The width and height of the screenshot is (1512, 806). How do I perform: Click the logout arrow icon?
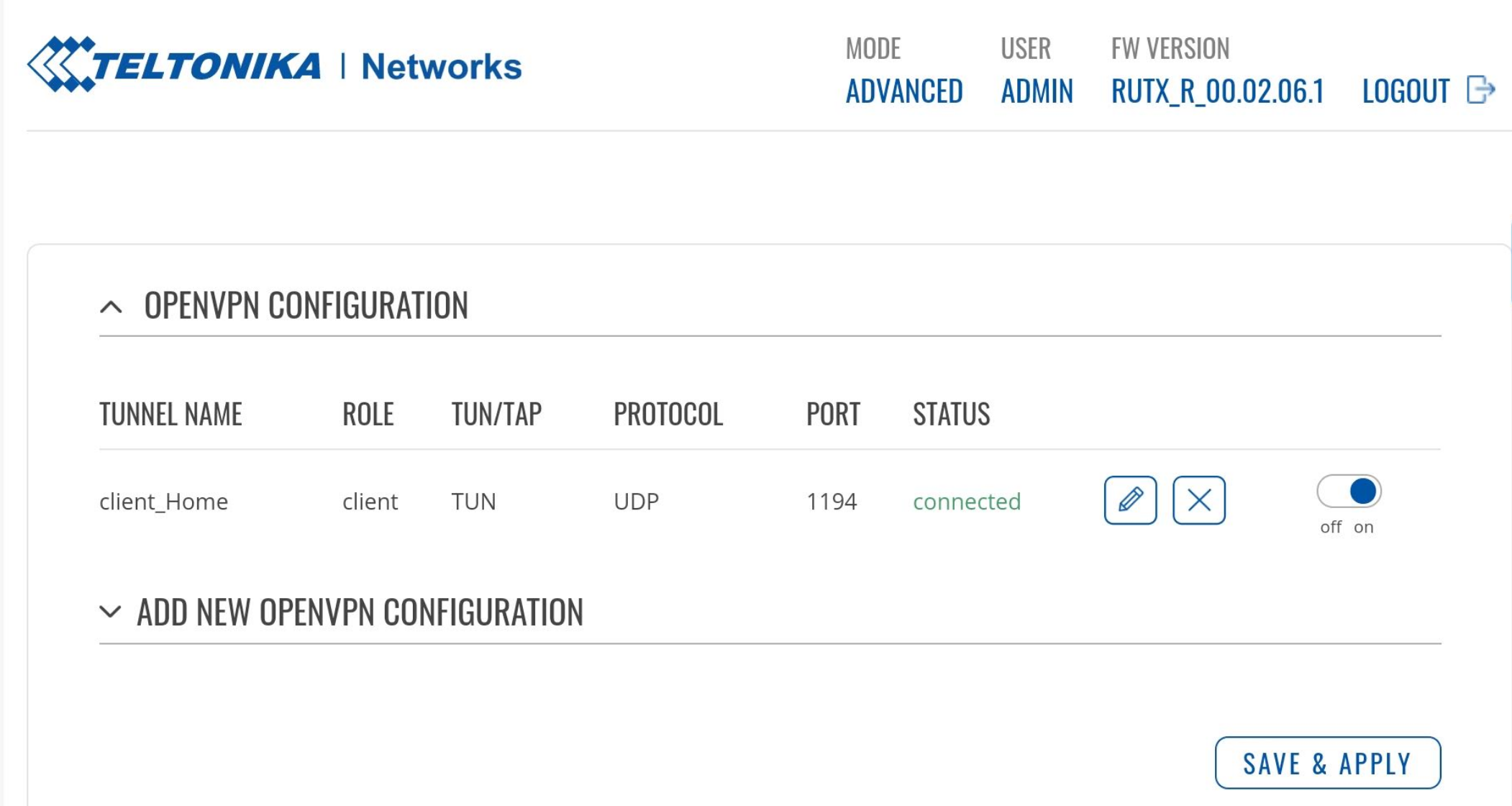1480,90
